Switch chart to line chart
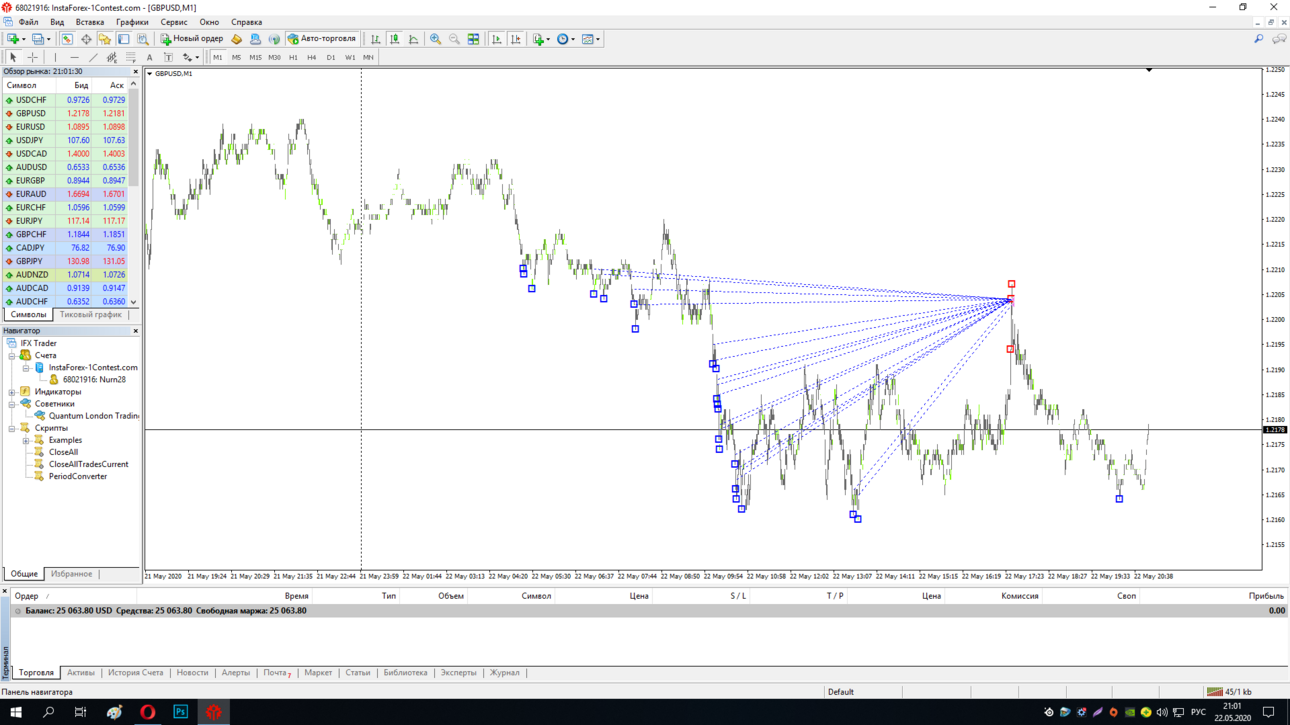 click(x=413, y=39)
